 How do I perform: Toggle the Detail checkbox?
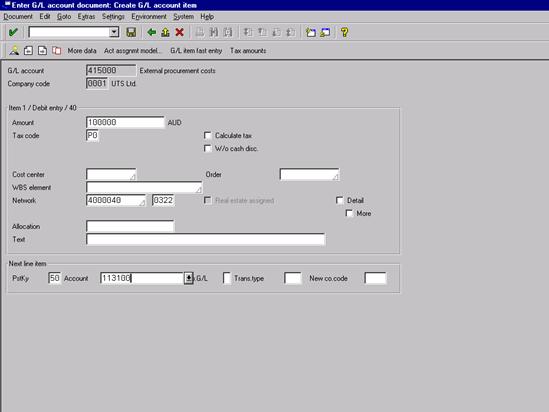pos(339,200)
